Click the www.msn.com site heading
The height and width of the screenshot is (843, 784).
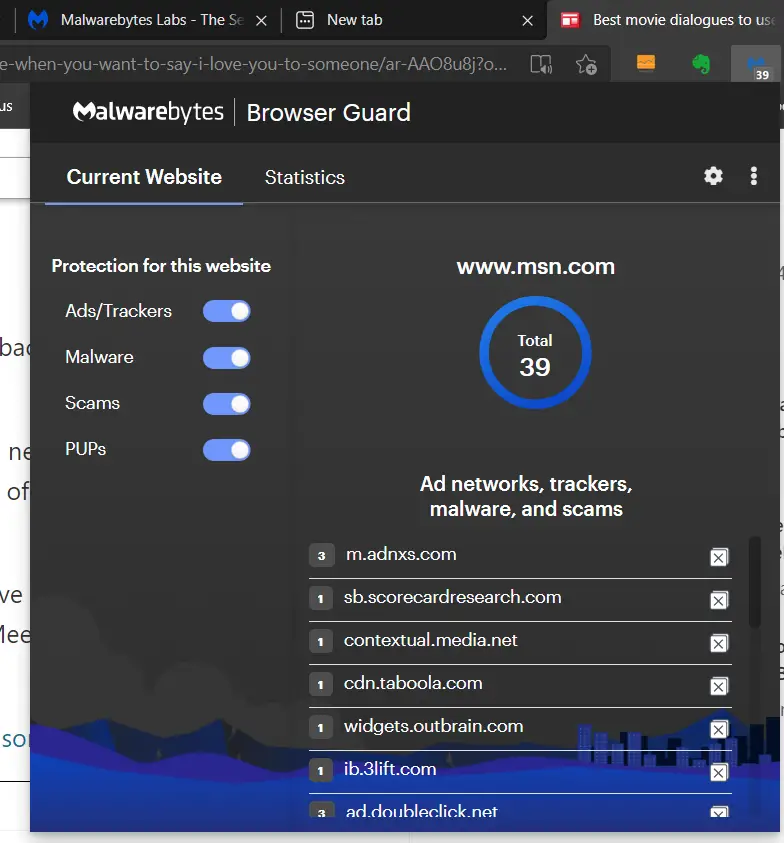(536, 267)
